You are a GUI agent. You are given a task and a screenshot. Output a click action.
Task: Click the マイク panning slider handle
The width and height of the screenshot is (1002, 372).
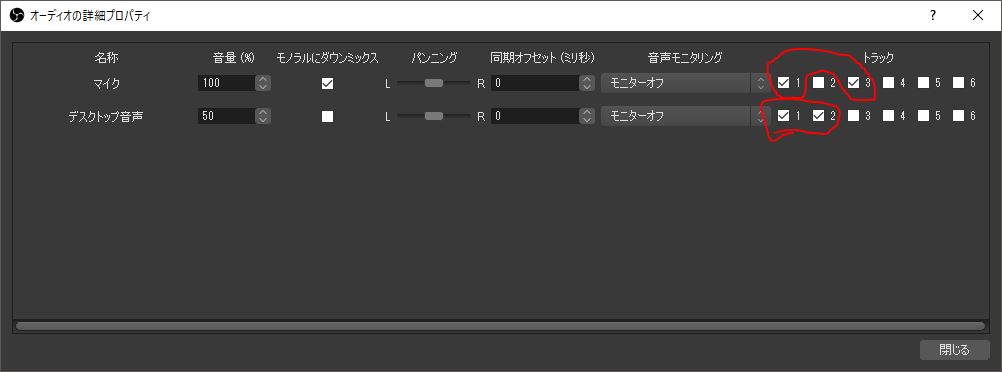click(x=434, y=82)
